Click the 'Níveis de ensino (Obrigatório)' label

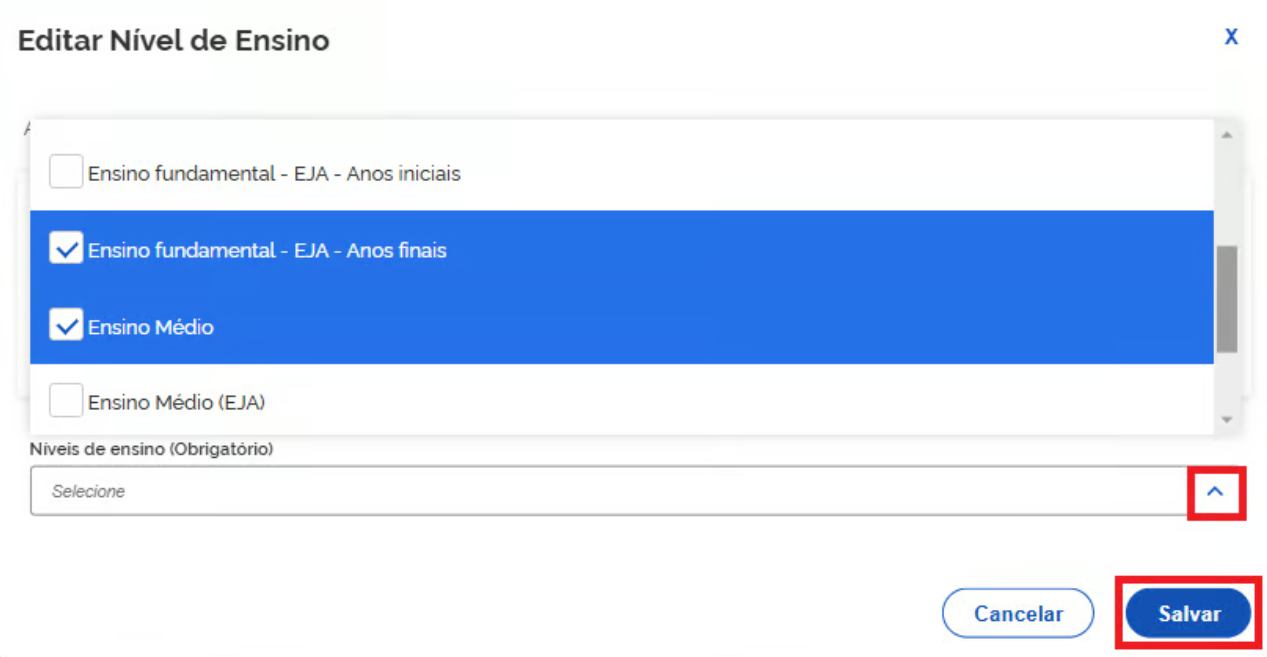pos(152,449)
